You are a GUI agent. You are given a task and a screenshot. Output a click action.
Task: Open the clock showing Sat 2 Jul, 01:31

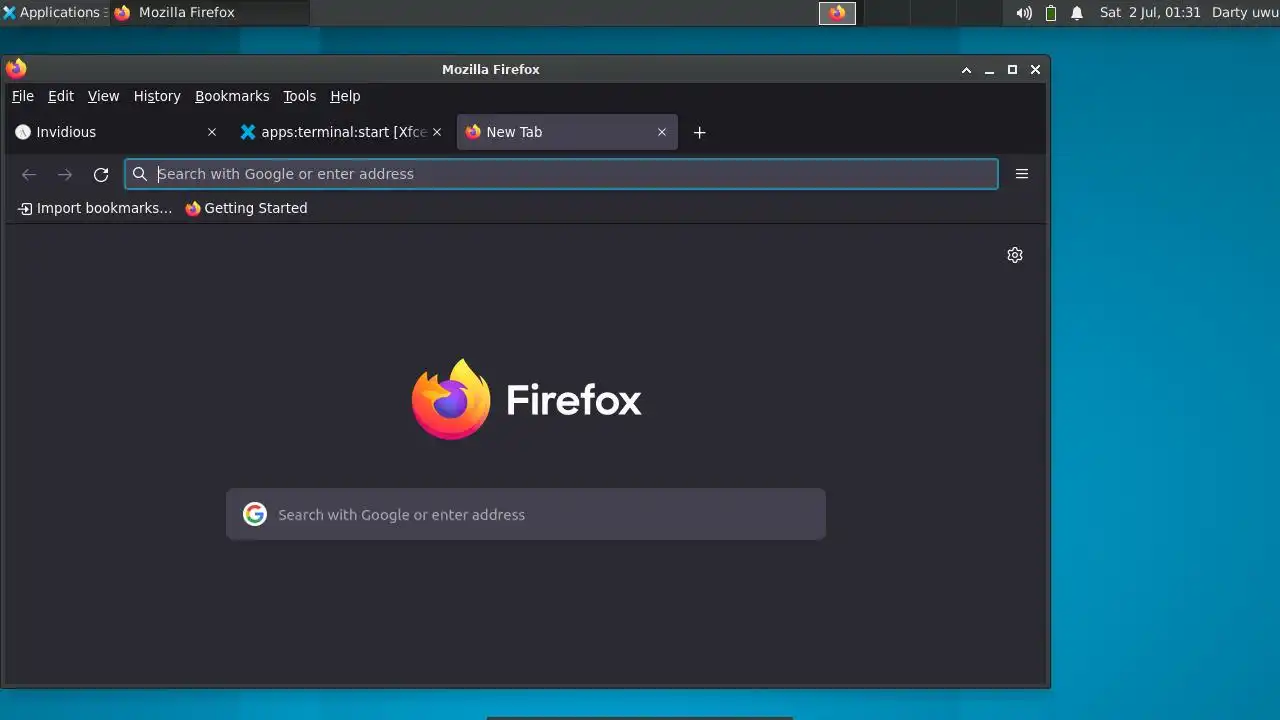coord(1150,13)
